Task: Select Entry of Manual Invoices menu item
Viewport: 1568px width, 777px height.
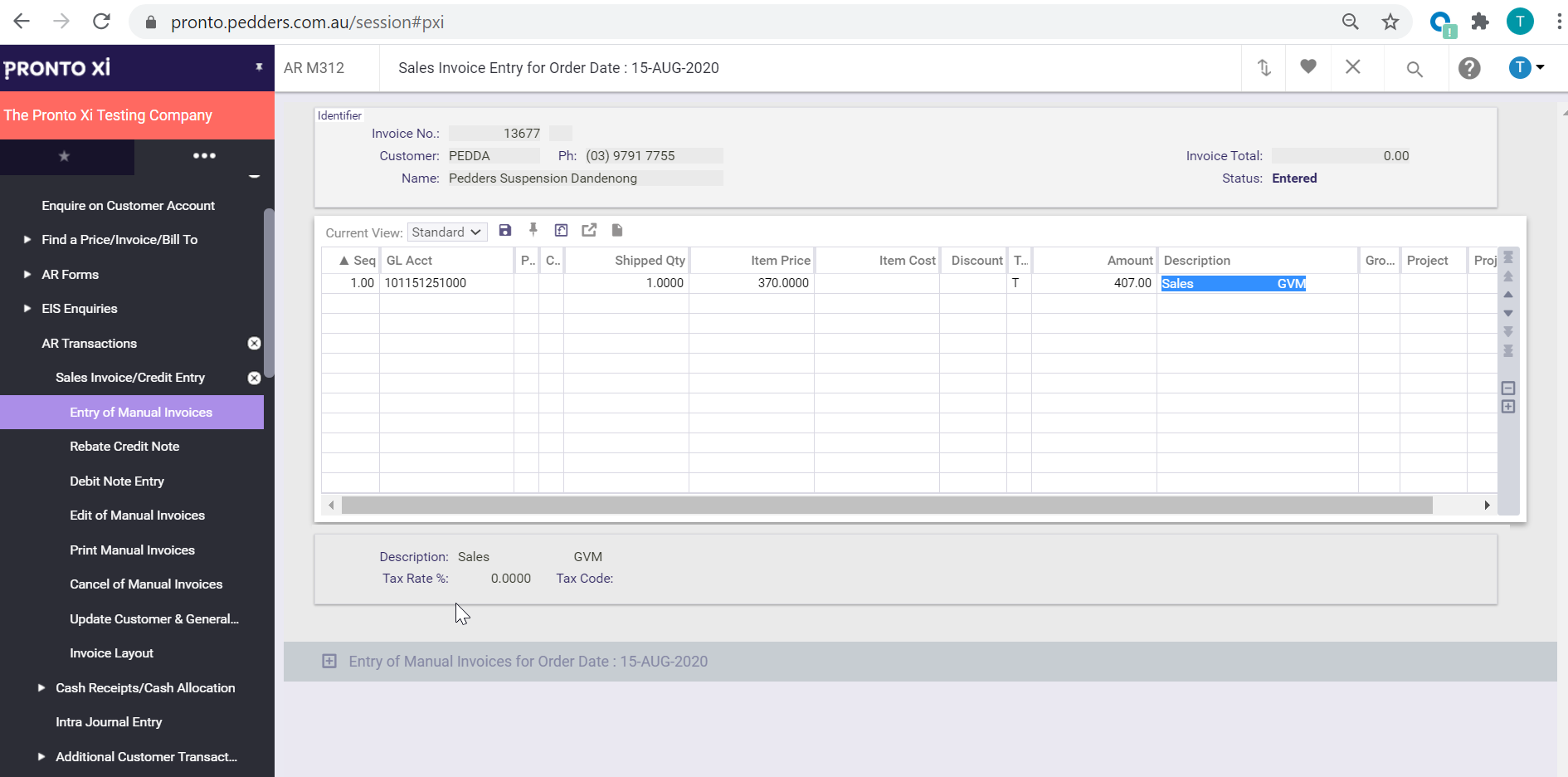Action: click(x=132, y=413)
